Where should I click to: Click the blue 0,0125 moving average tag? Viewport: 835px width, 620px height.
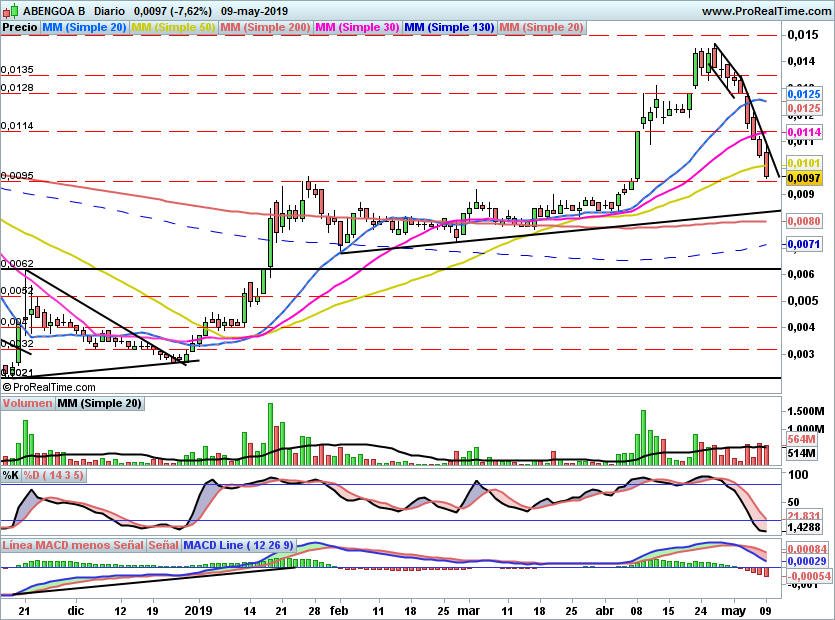[804, 94]
